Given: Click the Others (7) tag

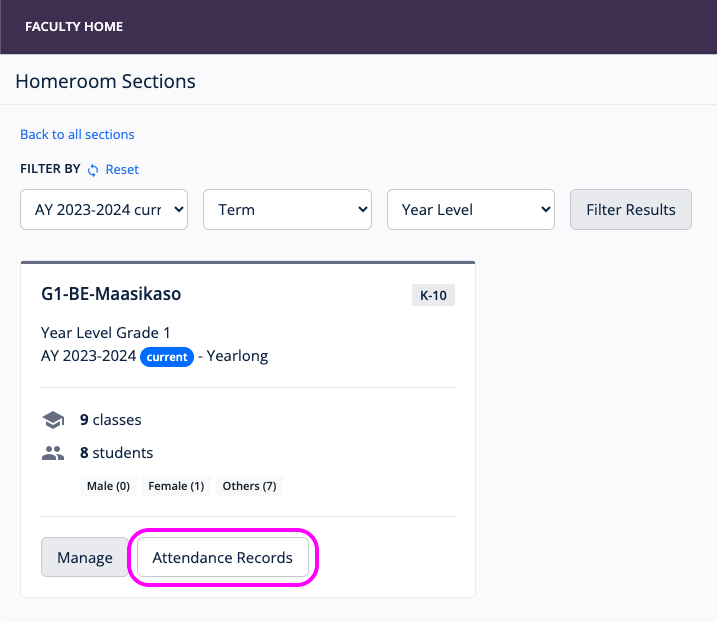Looking at the screenshot, I should point(249,486).
